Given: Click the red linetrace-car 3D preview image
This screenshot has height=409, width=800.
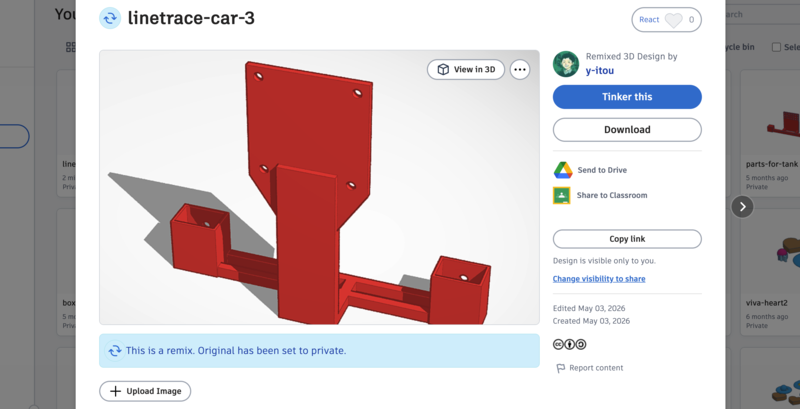Looking at the screenshot, I should [x=319, y=187].
